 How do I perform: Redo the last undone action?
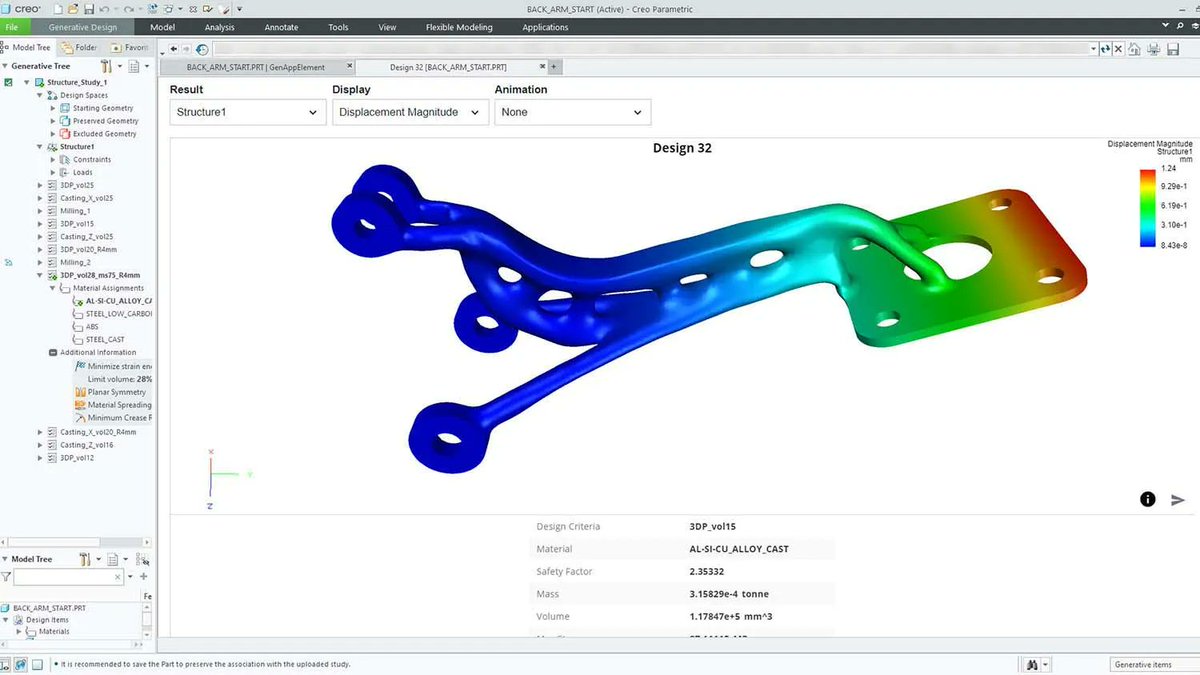pyautogui.click(x=129, y=9)
